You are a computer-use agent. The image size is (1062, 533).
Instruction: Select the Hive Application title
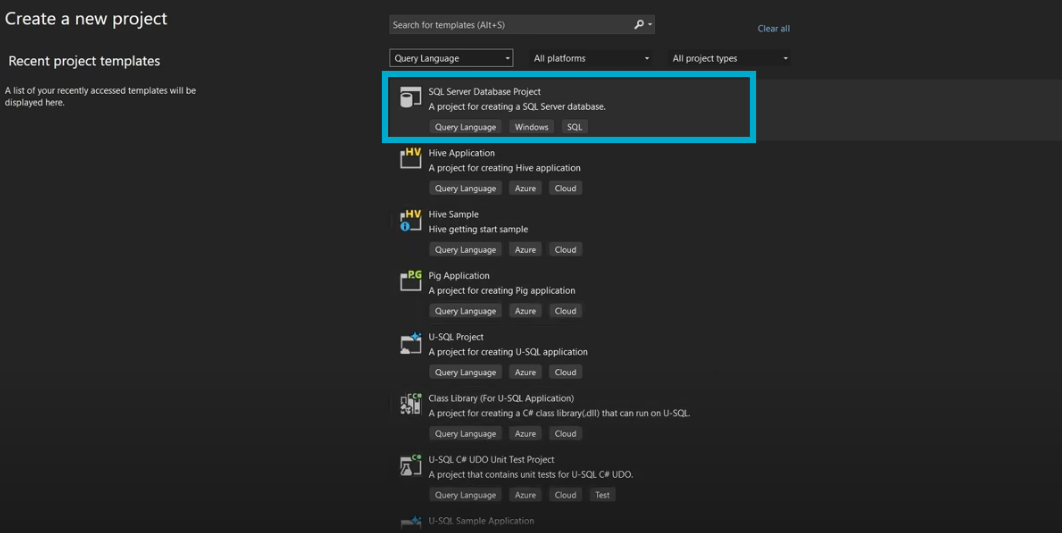(461, 153)
